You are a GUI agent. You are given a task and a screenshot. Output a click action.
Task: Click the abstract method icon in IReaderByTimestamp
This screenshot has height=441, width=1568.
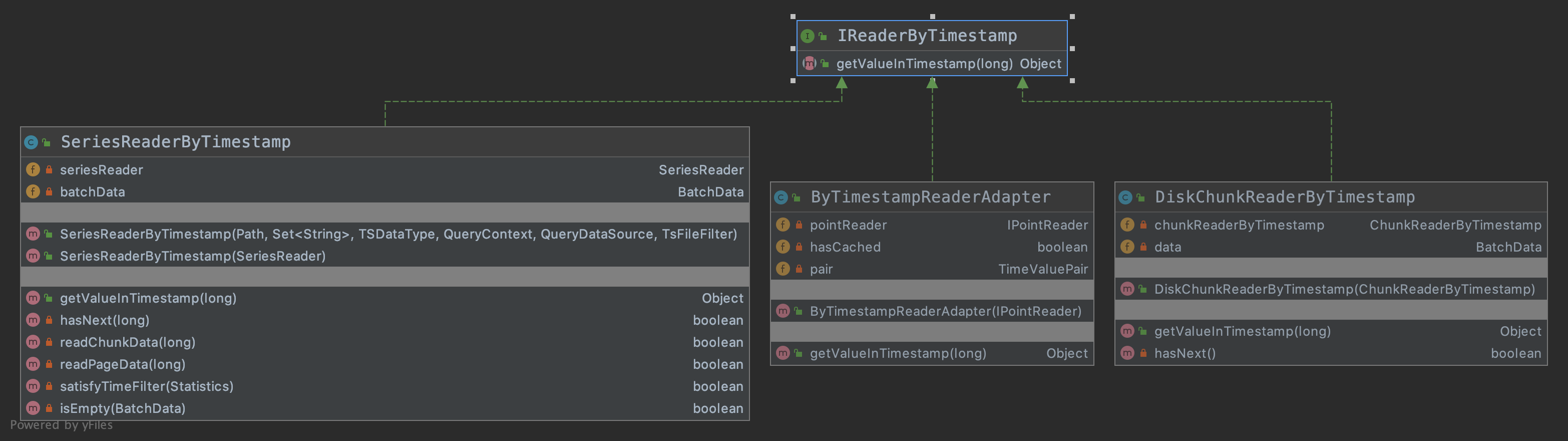coord(809,63)
